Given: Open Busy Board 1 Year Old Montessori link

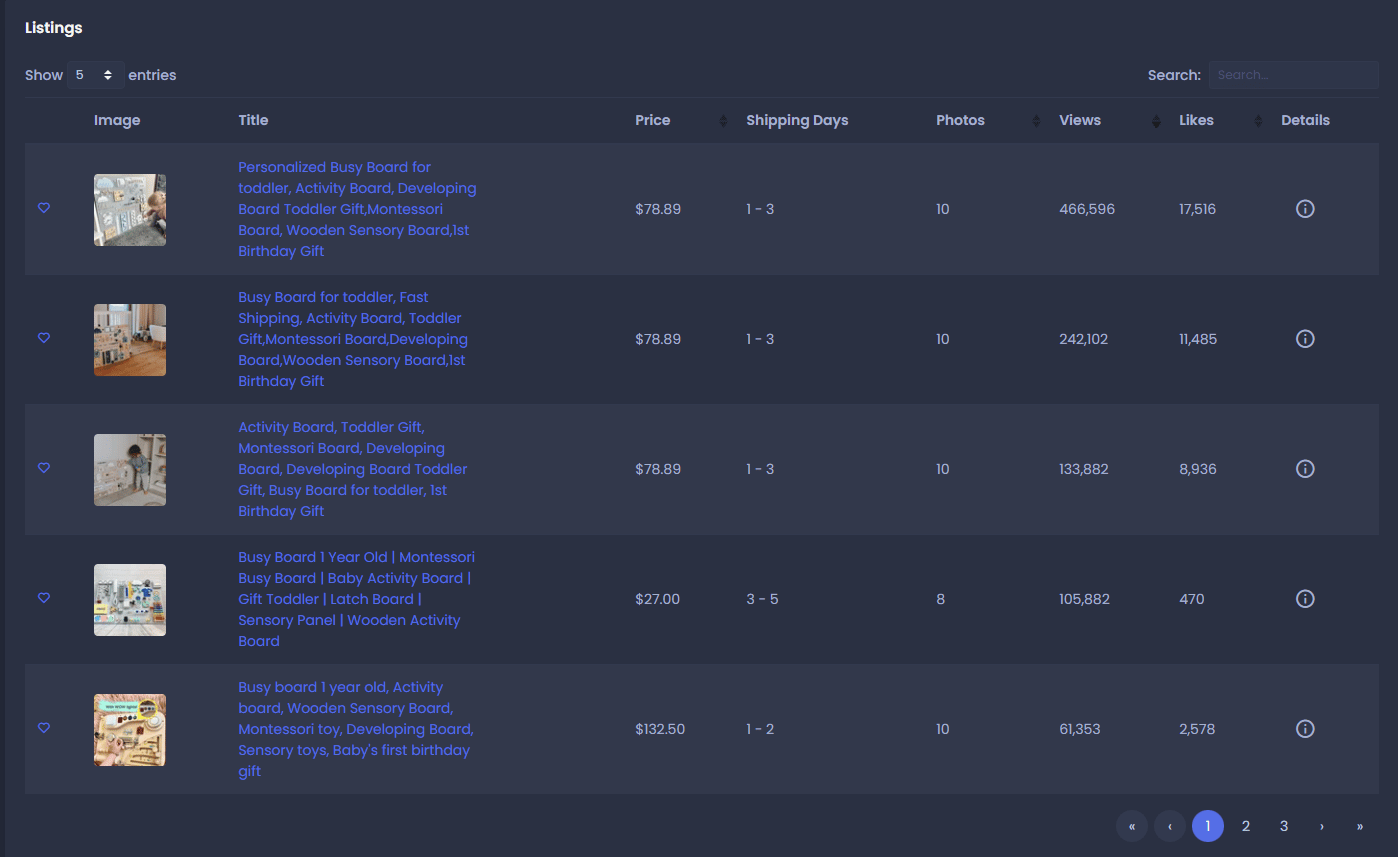Looking at the screenshot, I should click(357, 599).
